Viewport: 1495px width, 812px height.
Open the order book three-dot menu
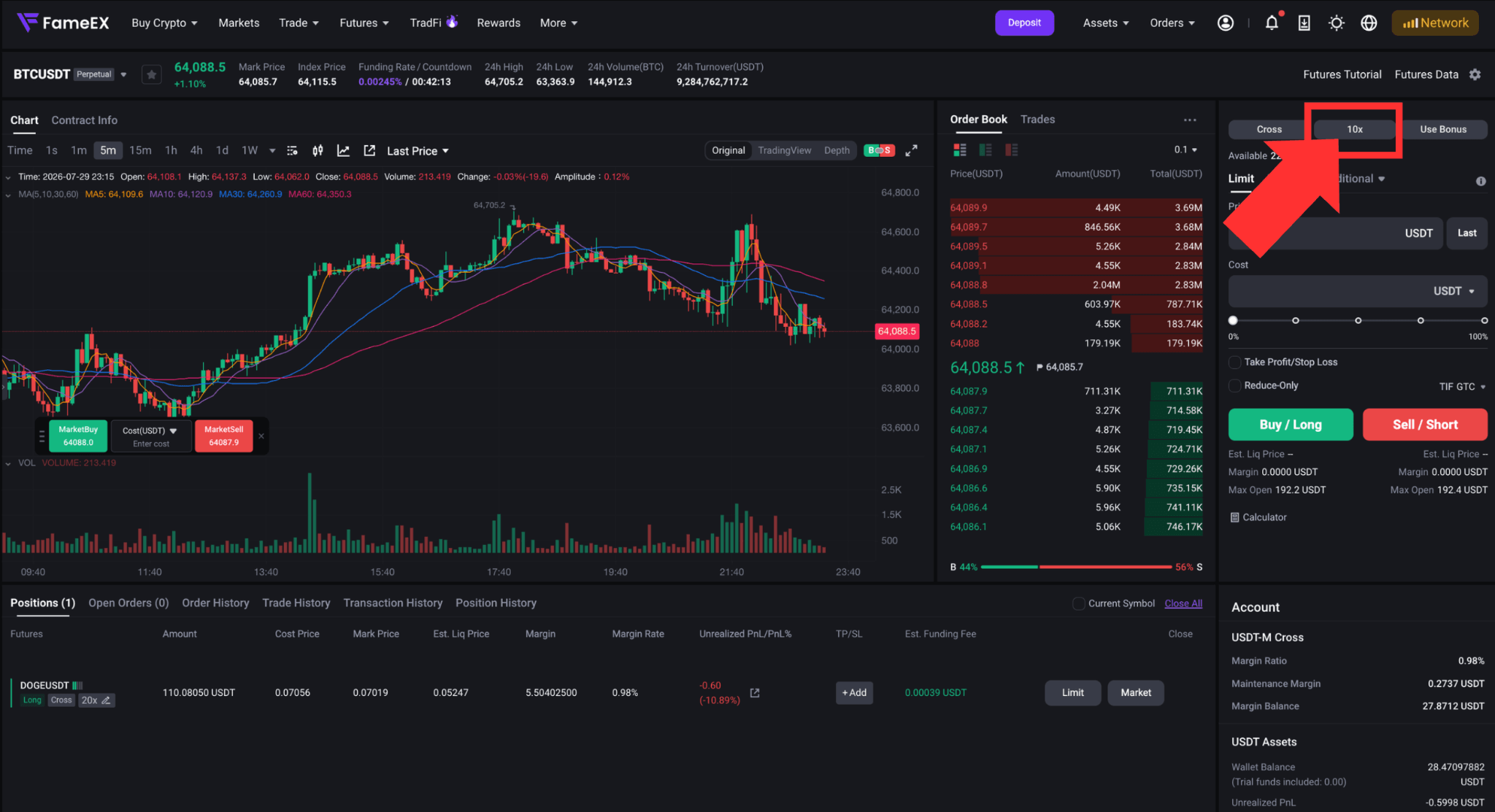[x=1190, y=120]
